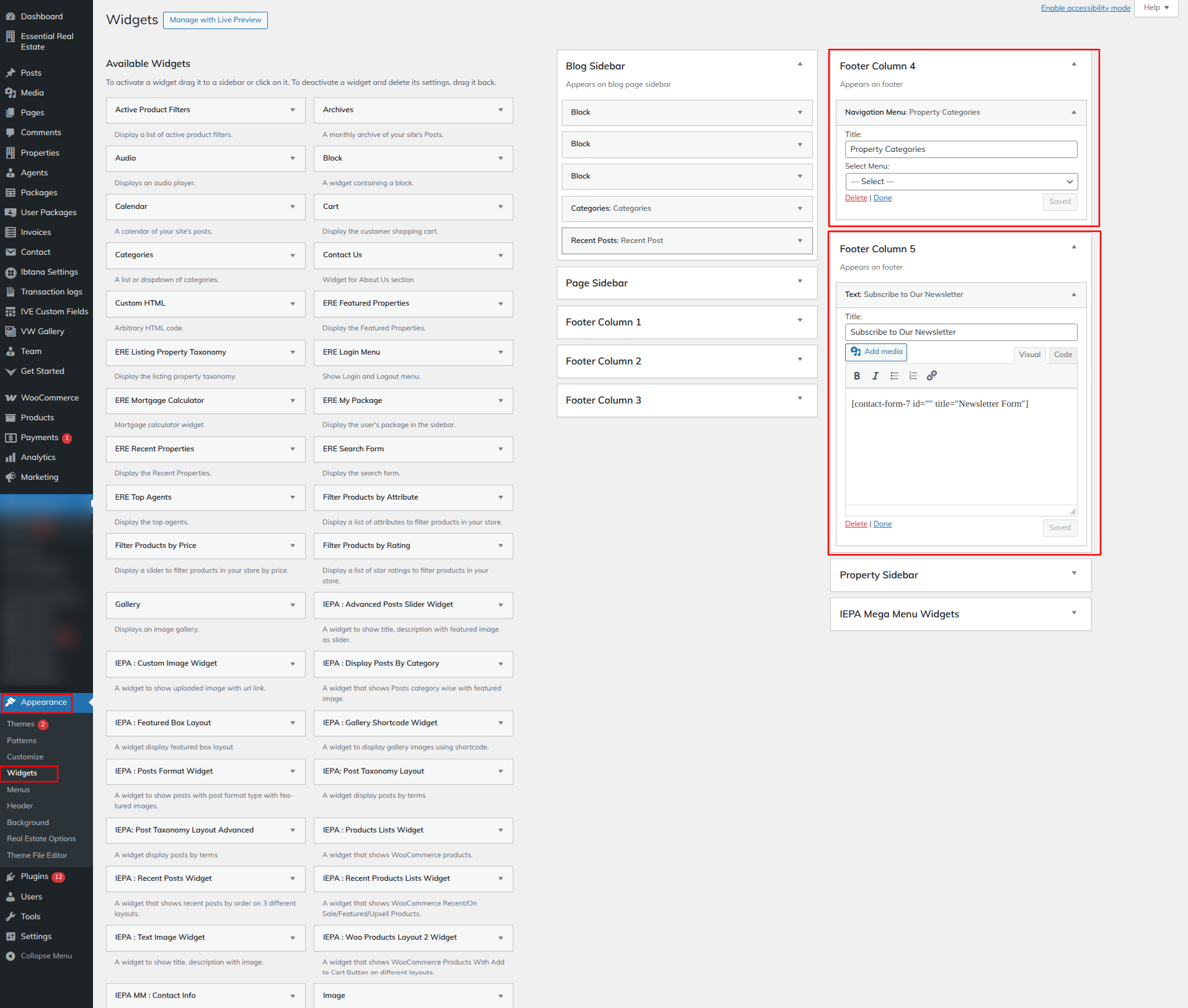
Task: Open the Plugins menu item
Action: coord(34,877)
